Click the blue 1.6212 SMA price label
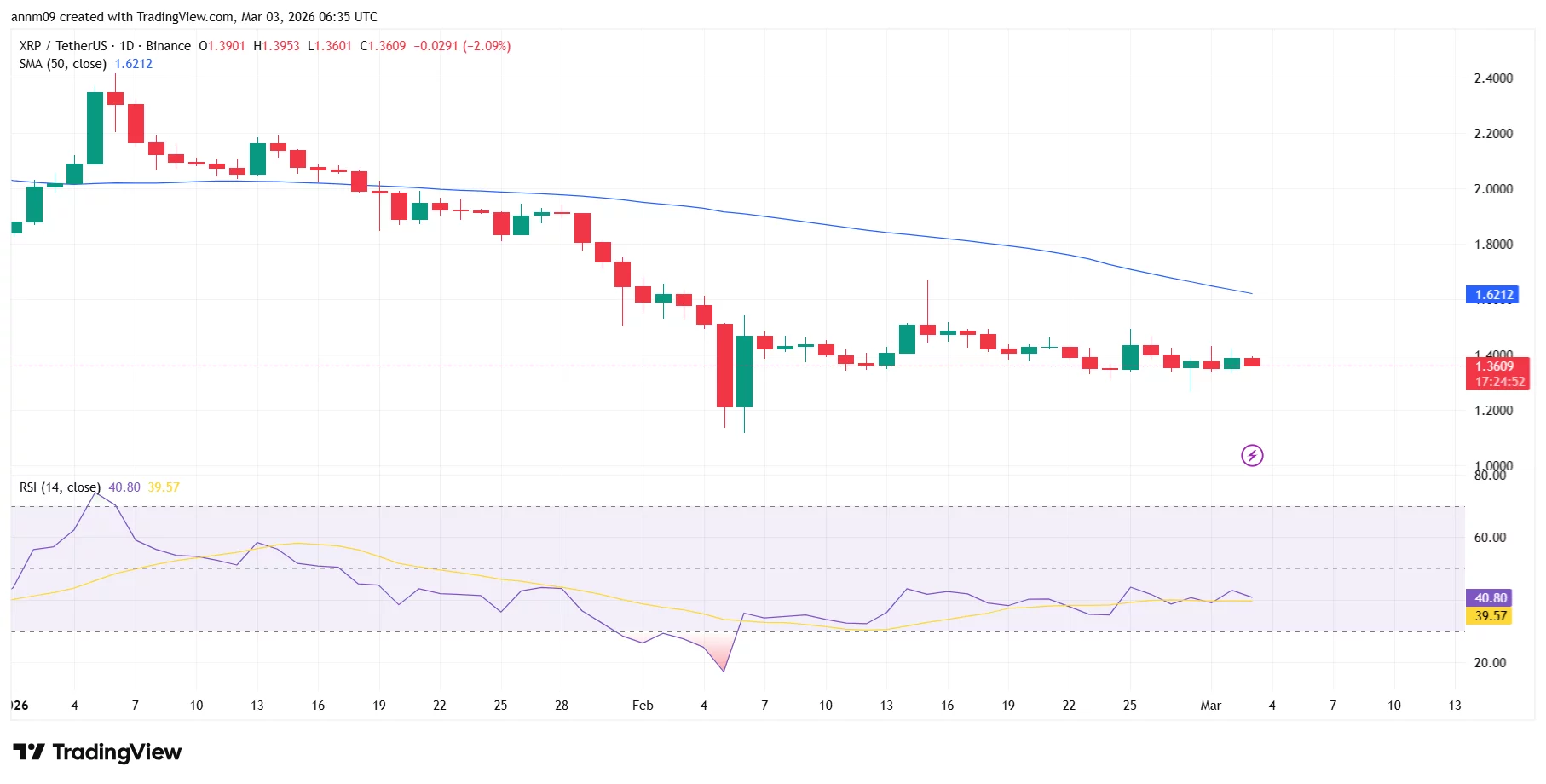This screenshot has width=1546, height=784. (1493, 294)
